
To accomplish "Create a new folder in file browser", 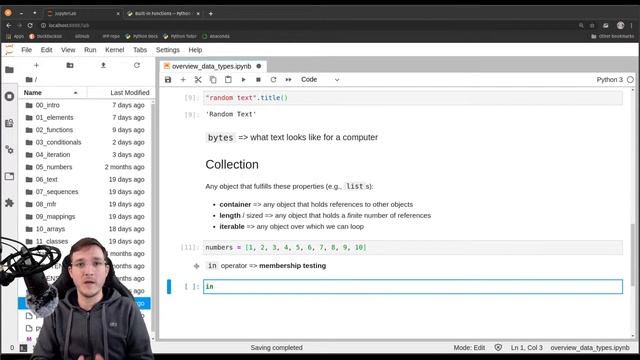I will click(x=70, y=65).
